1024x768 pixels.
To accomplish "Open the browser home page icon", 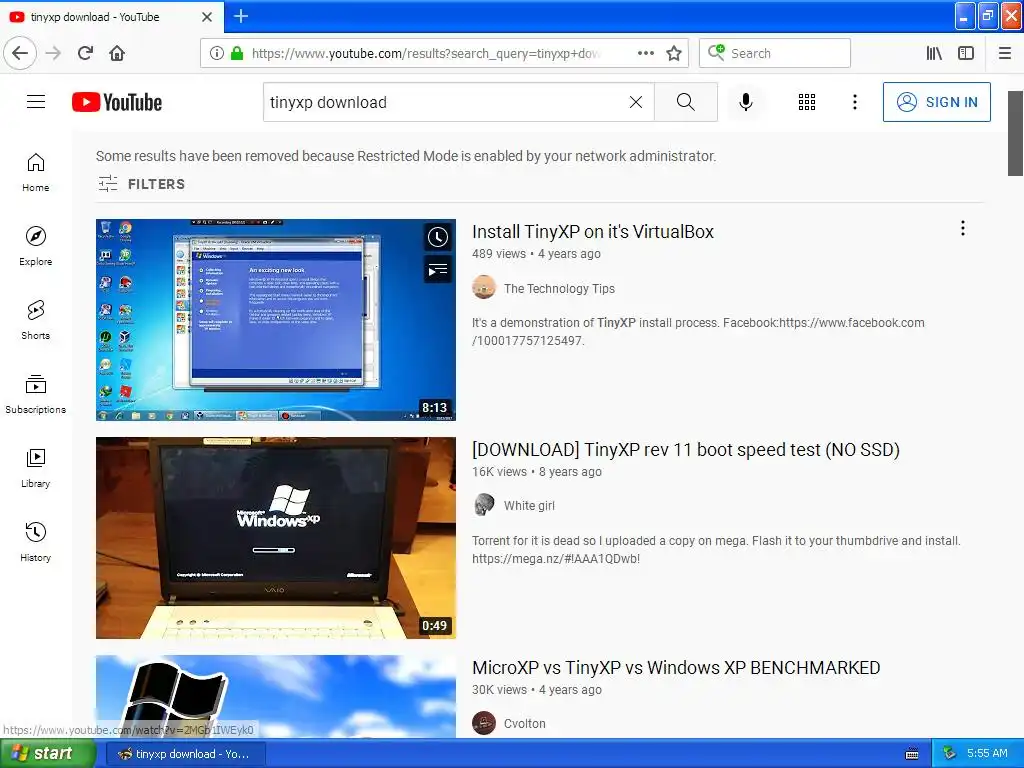I will 117,53.
